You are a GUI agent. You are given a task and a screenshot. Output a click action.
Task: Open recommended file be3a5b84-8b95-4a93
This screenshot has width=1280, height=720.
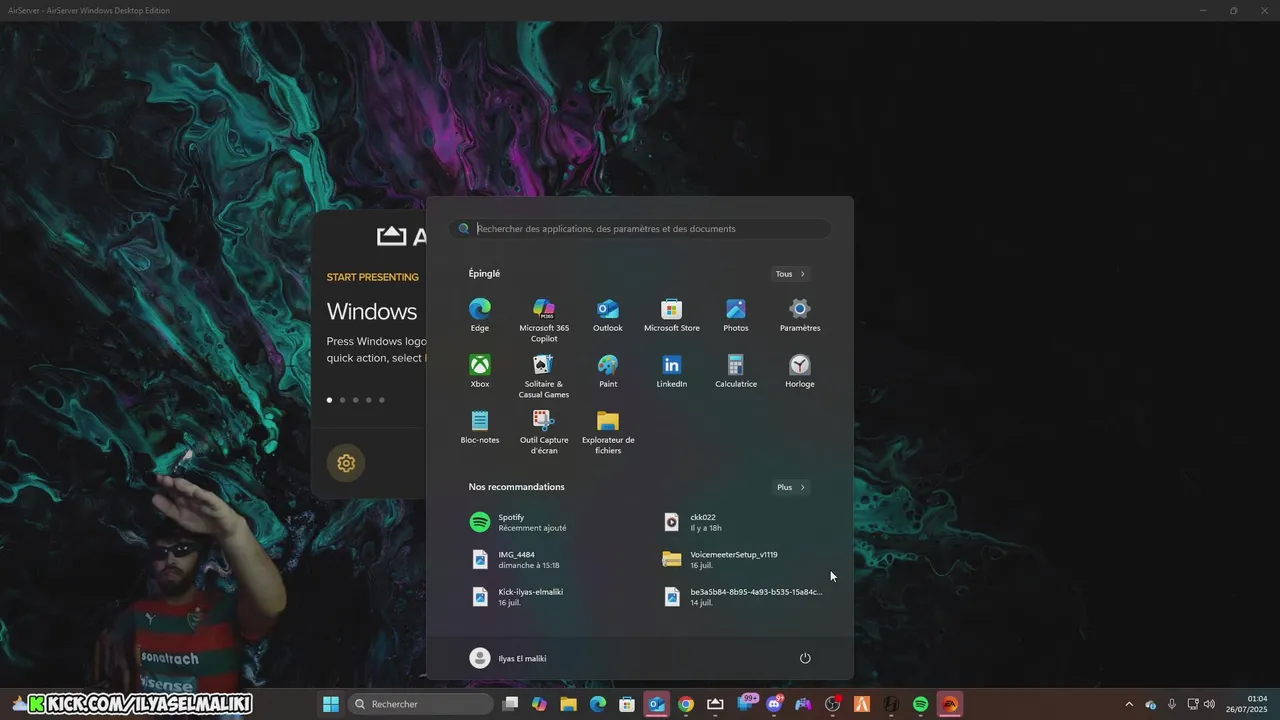tap(742, 597)
